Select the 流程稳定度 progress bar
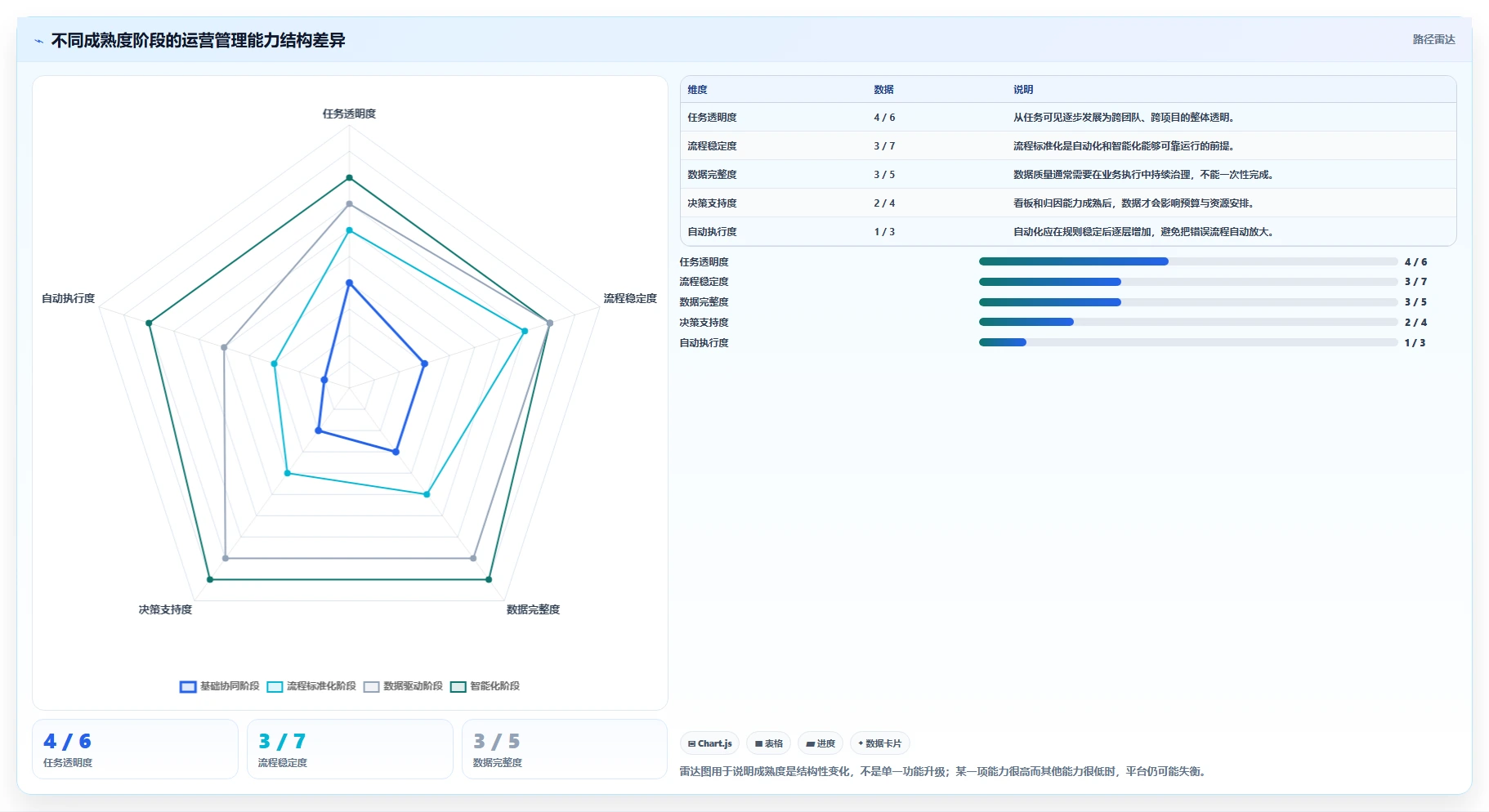This screenshot has width=1489, height=812. tap(1188, 282)
